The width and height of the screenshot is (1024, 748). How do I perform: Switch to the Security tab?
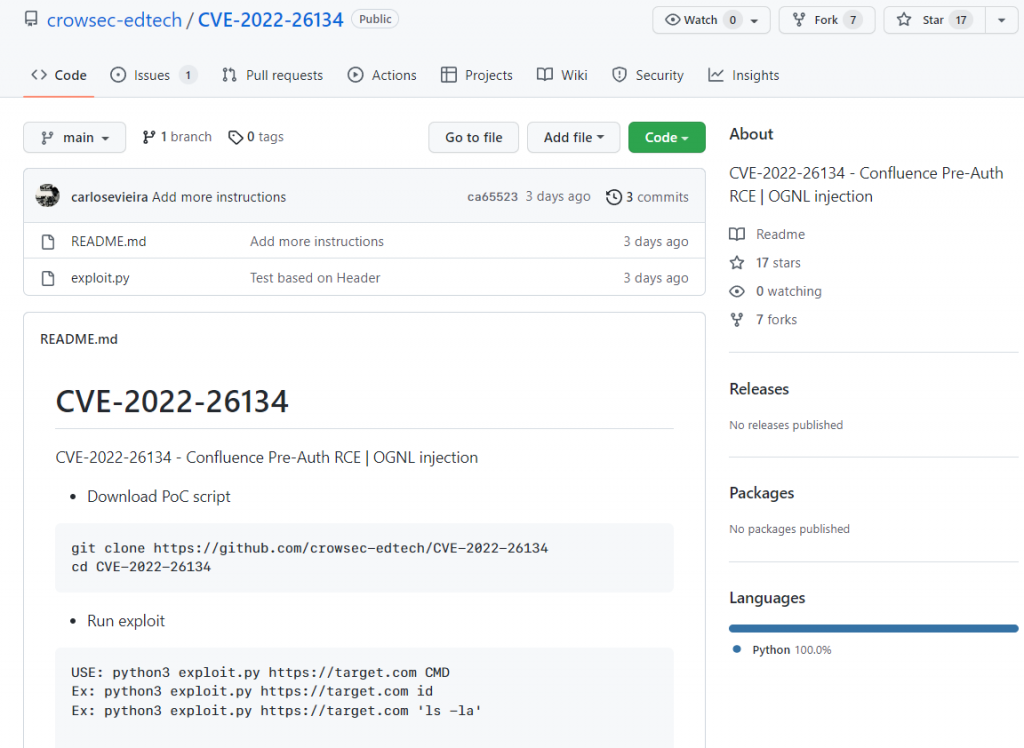point(648,74)
